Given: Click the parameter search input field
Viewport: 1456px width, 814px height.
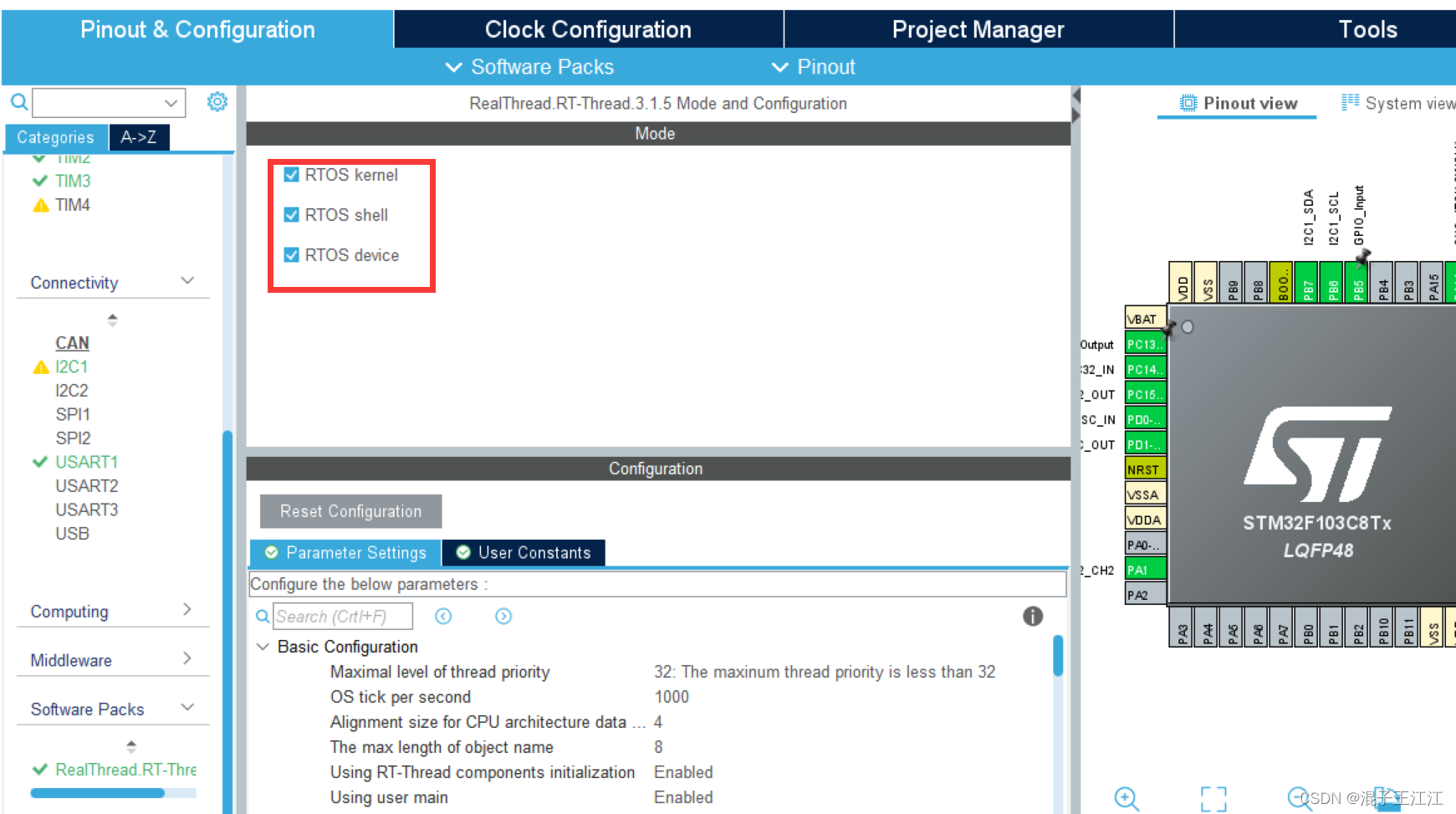Looking at the screenshot, I should click(343, 617).
